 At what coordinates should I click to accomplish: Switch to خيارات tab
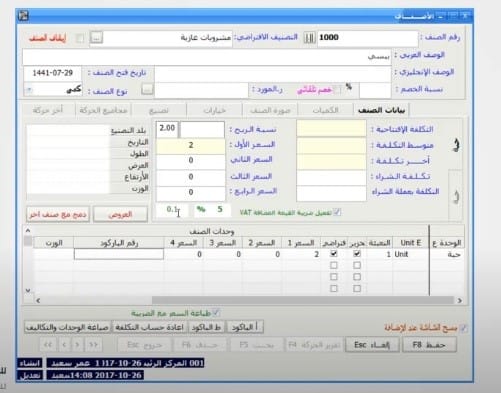click(215, 110)
